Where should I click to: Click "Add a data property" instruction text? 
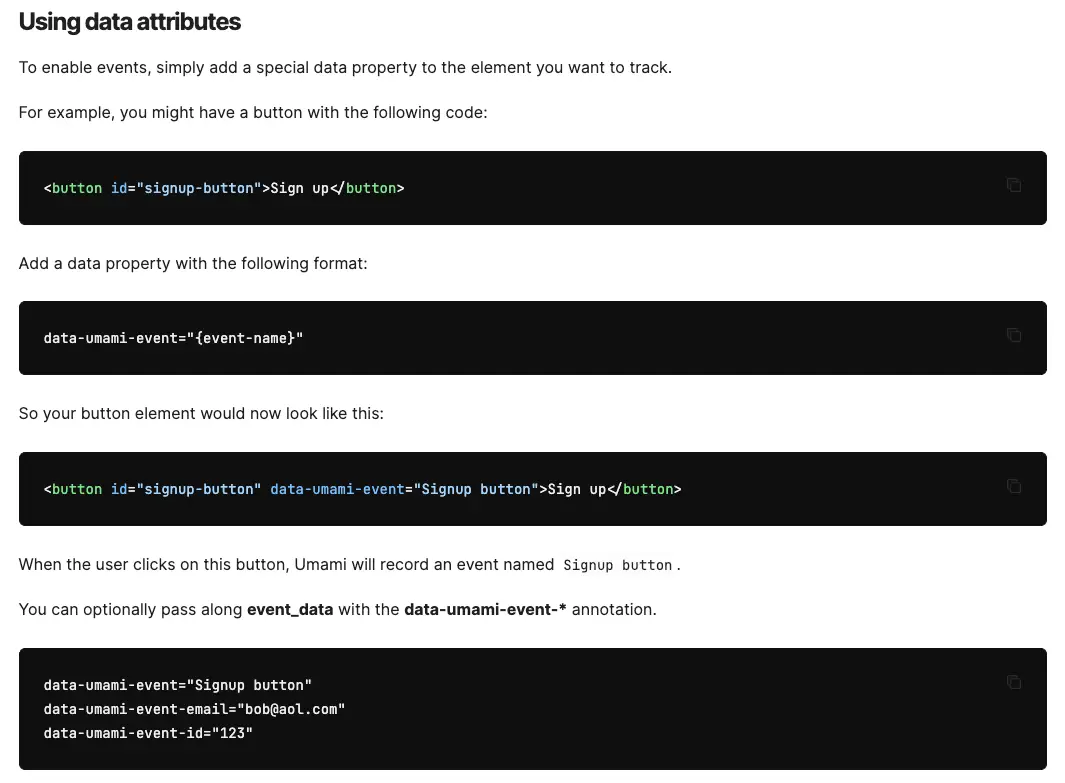pyautogui.click(x=193, y=263)
